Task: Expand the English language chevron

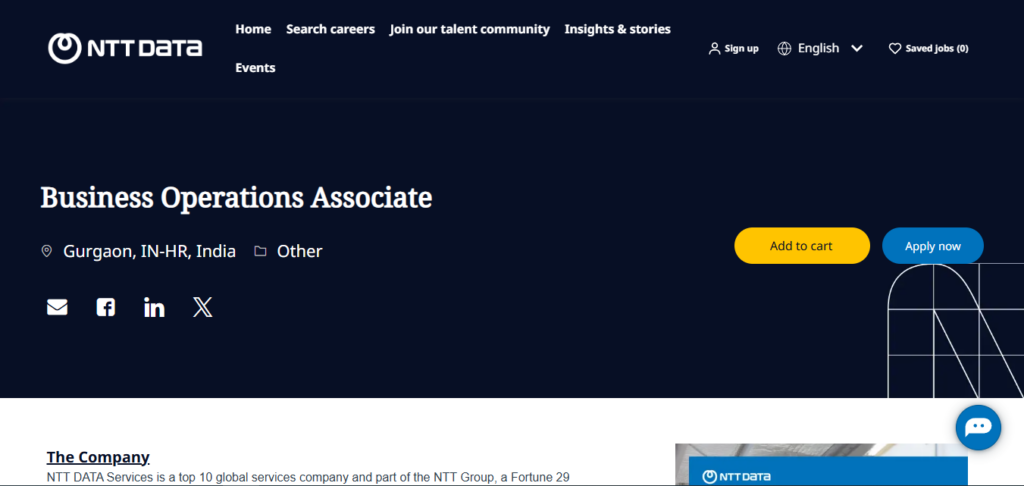Action: pos(857,48)
